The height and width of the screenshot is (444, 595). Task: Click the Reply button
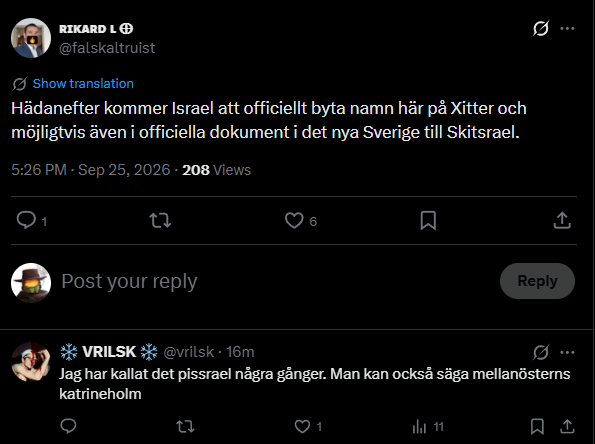[x=537, y=281]
